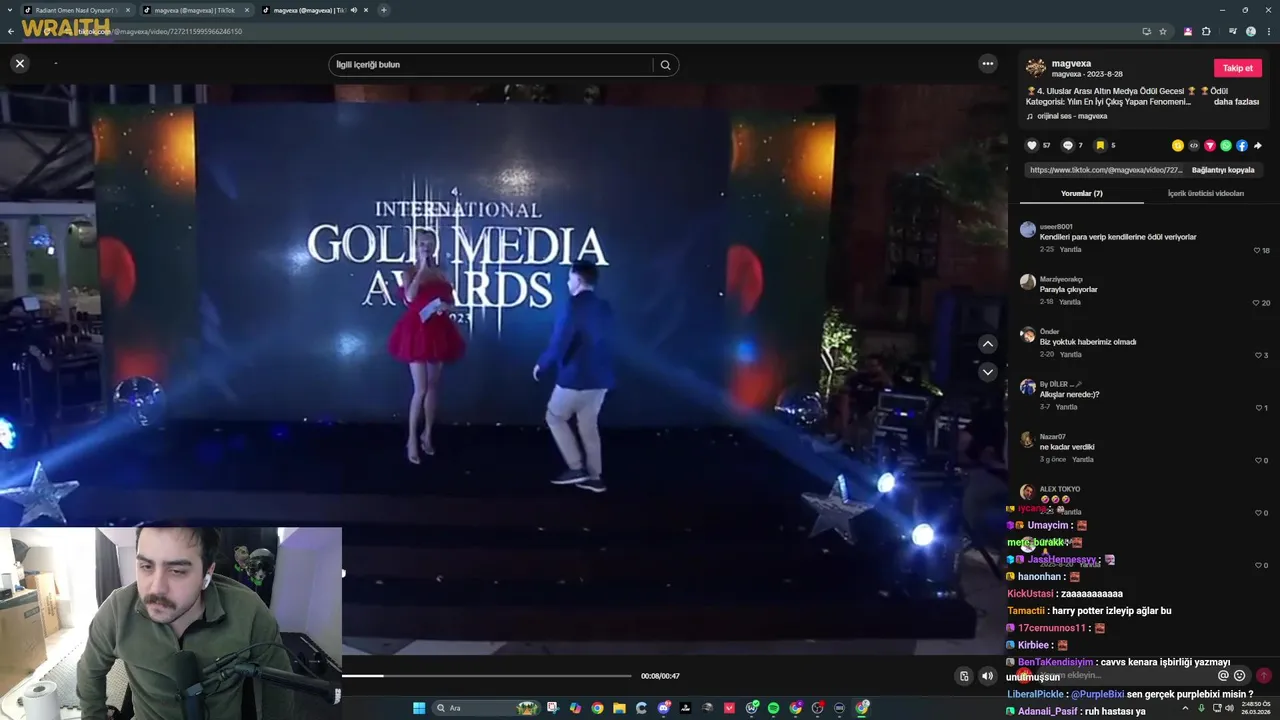This screenshot has height=720, width=1280.
Task: Like Önder's comment heart showing 3
Action: [x=1259, y=355]
